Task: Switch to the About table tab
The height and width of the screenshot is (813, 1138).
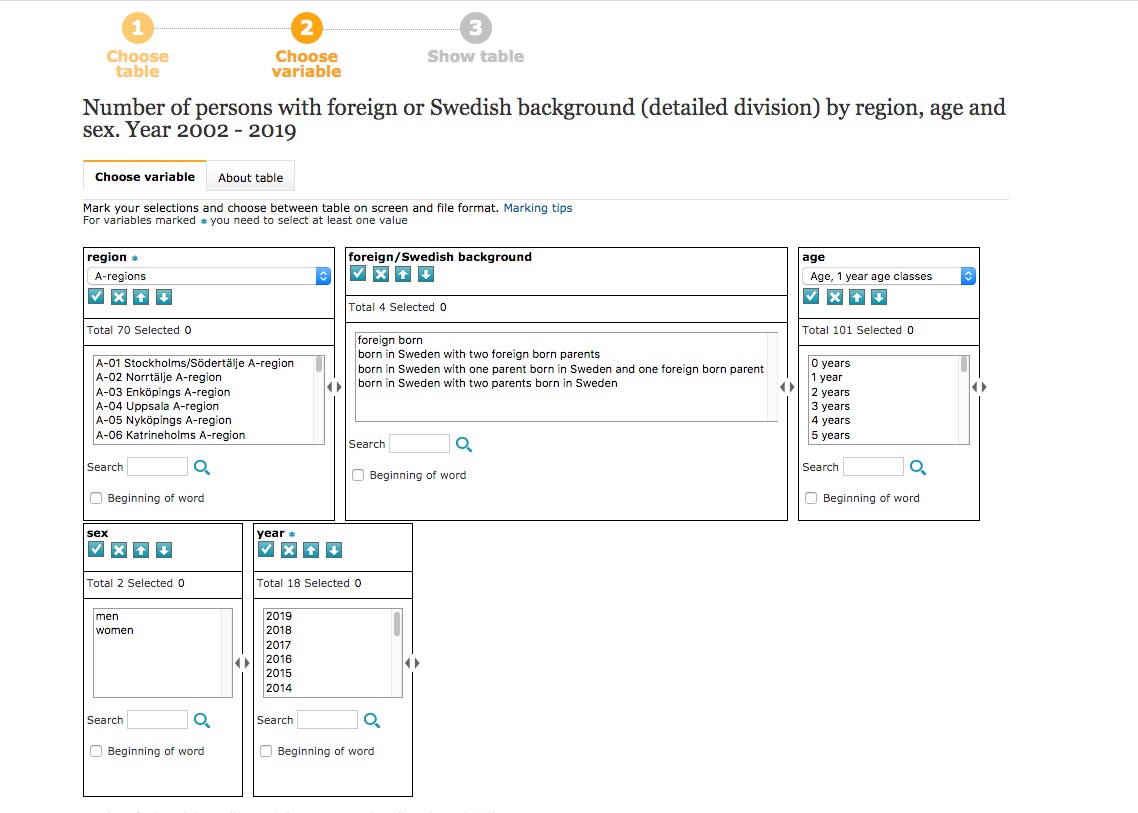Action: (x=250, y=177)
